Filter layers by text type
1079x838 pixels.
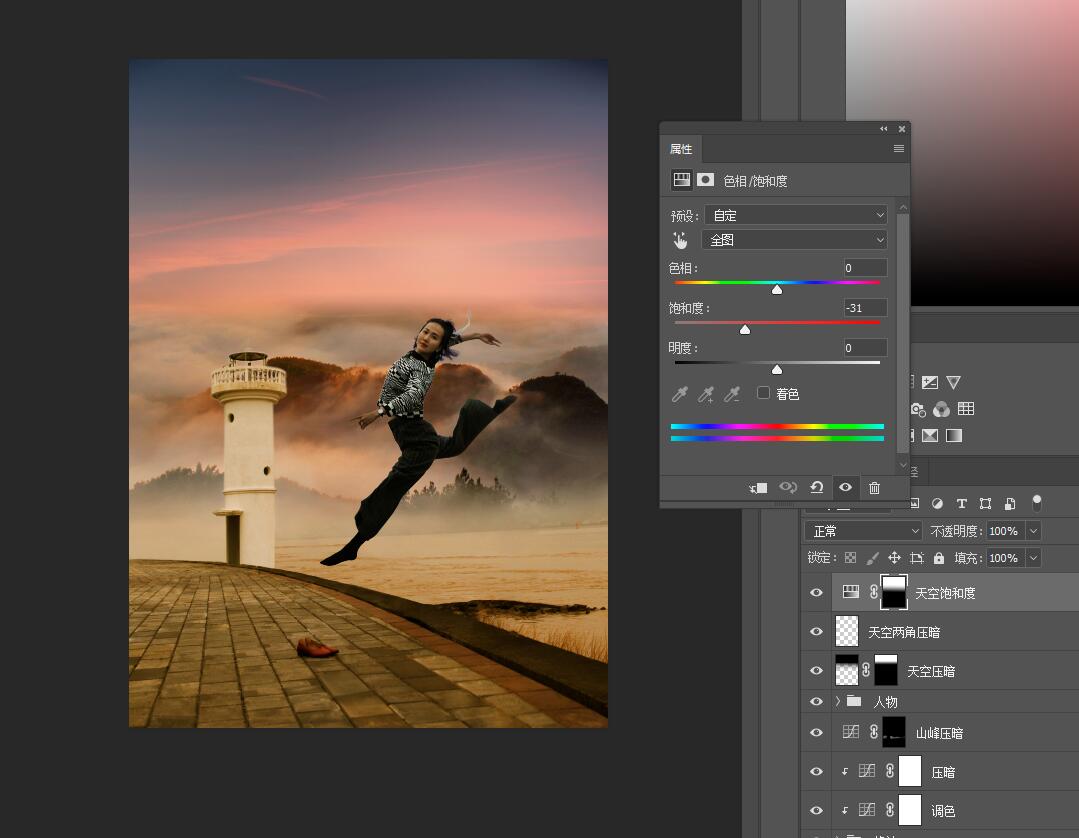coord(961,504)
